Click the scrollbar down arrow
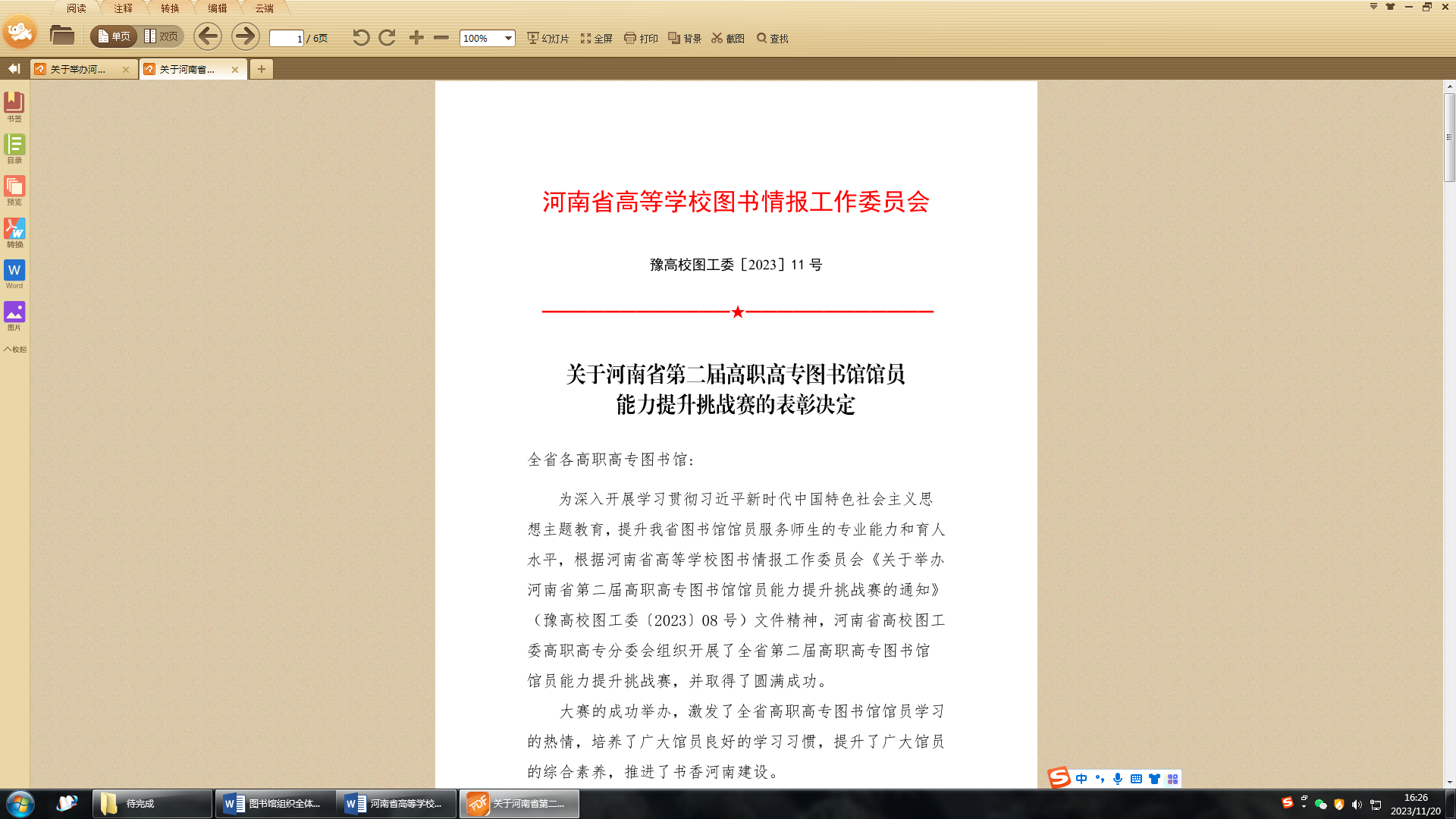The image size is (1456, 819). click(x=1449, y=782)
